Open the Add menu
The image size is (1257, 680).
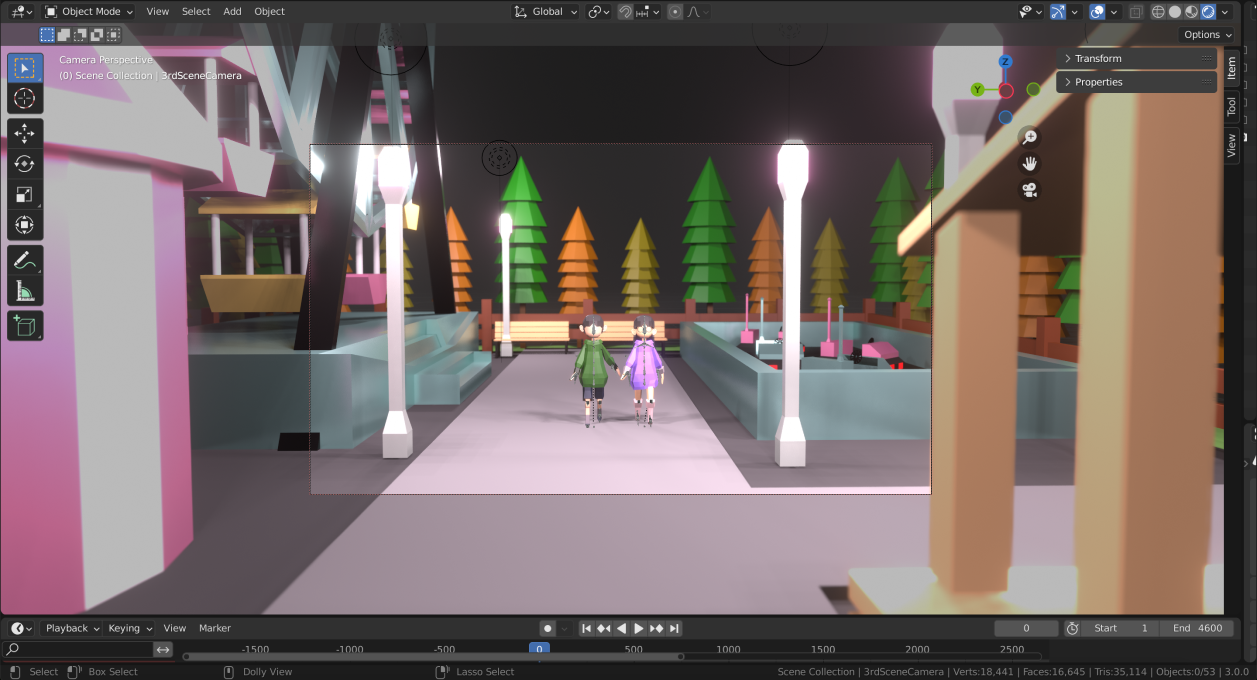232,12
